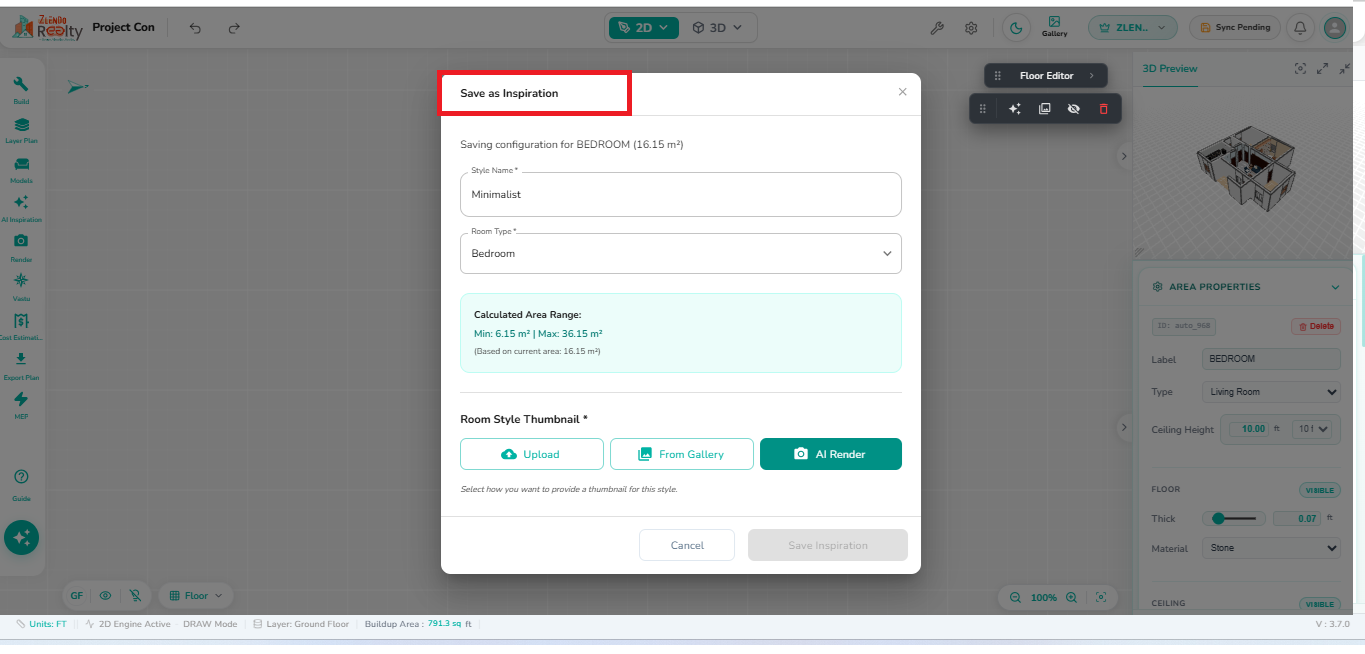Expand the 3D Preview to fullscreen

pos(1322,68)
